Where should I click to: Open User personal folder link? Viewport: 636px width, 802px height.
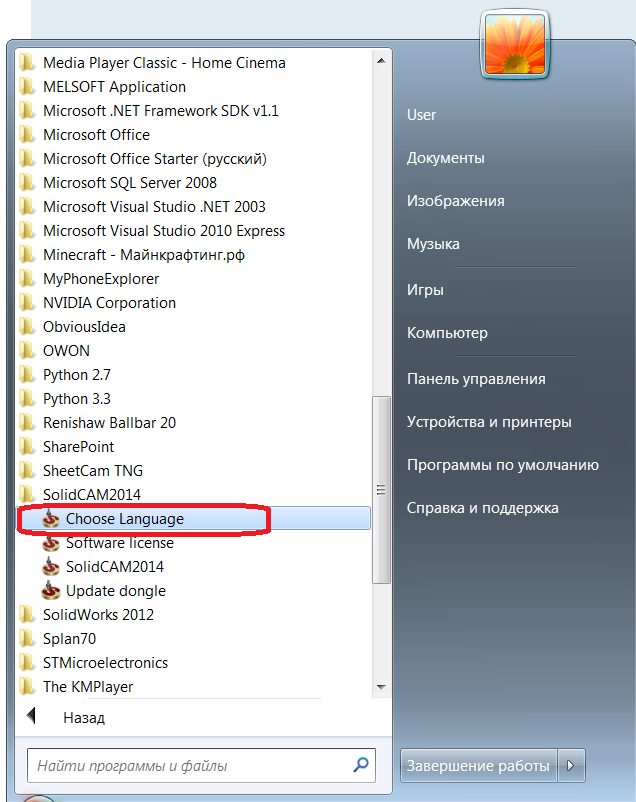point(421,115)
